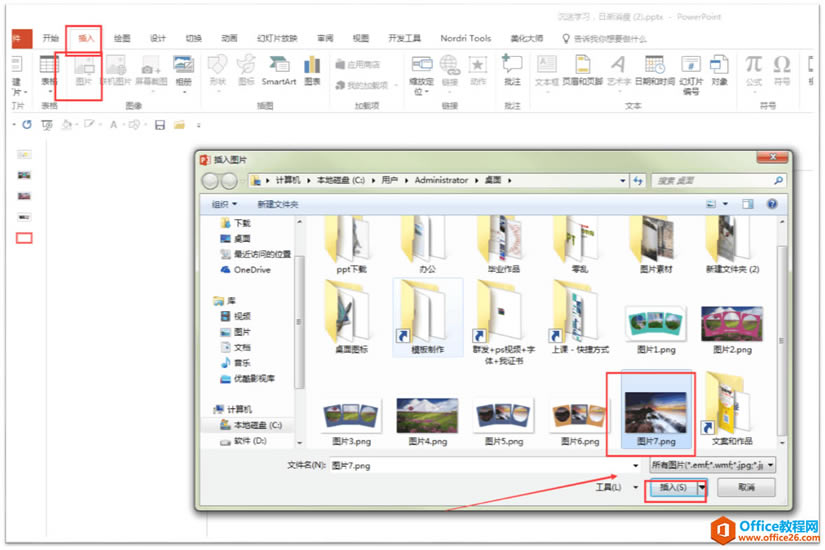This screenshot has width=825, height=550.
Task: Open the 工具(L) tools dropdown
Action: point(617,487)
